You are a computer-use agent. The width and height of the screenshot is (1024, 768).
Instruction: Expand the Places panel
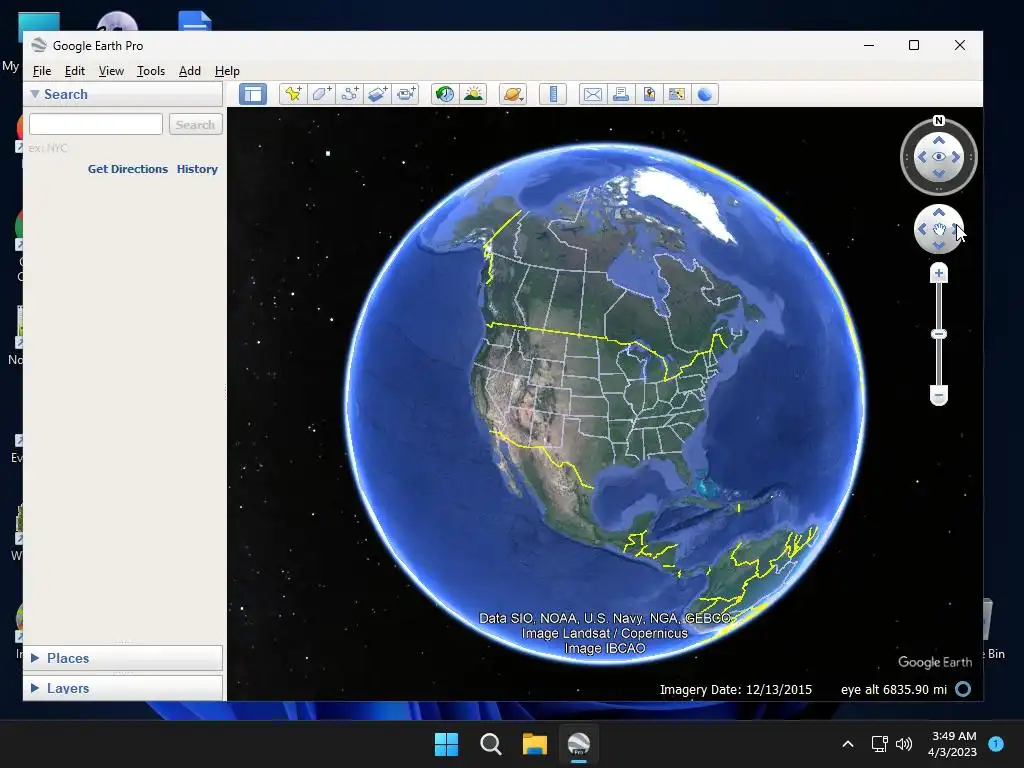[35, 658]
